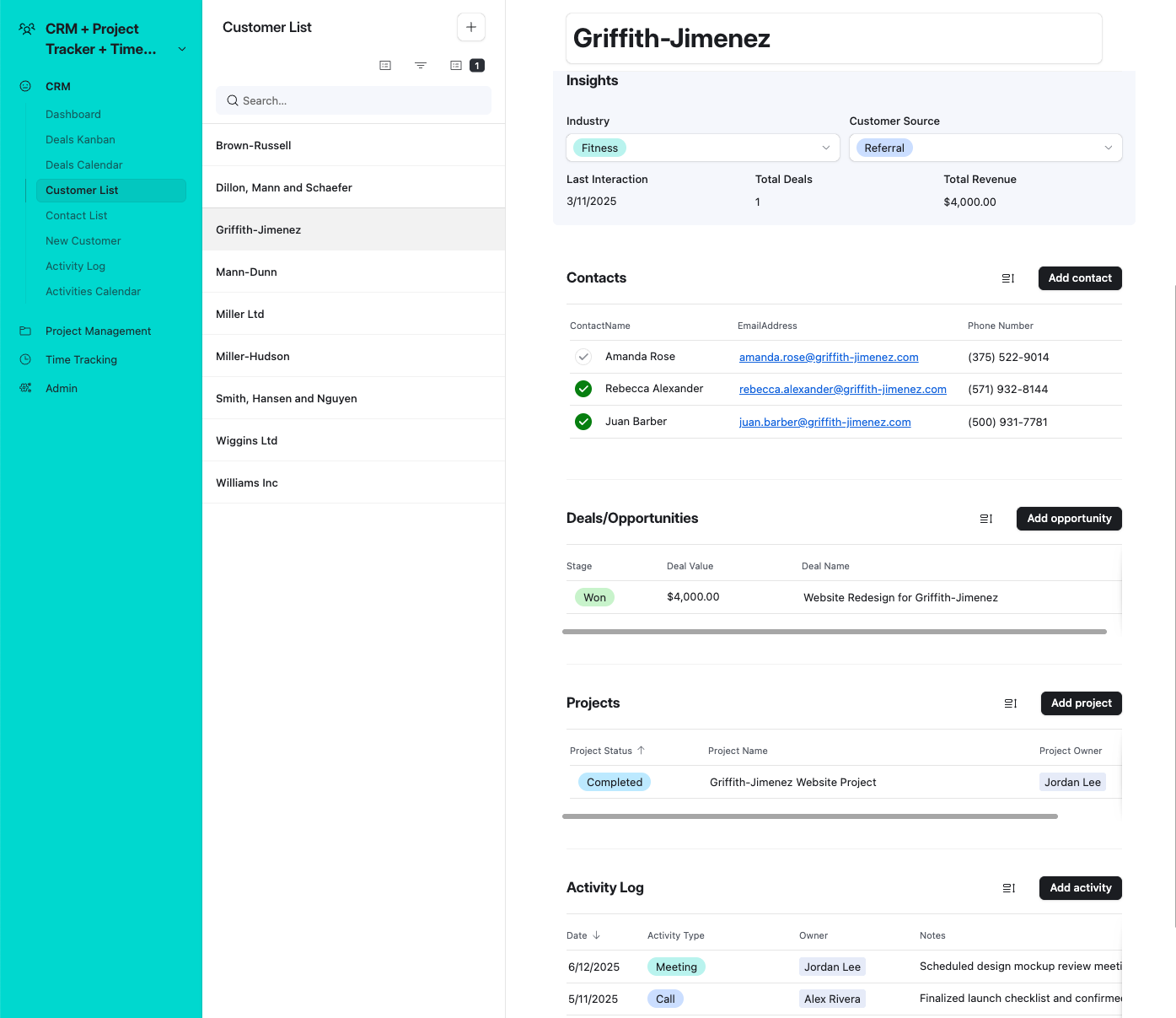Uncheck the green status circle for Juan Barber
Image resolution: width=1176 pixels, height=1018 pixels.
583,422
